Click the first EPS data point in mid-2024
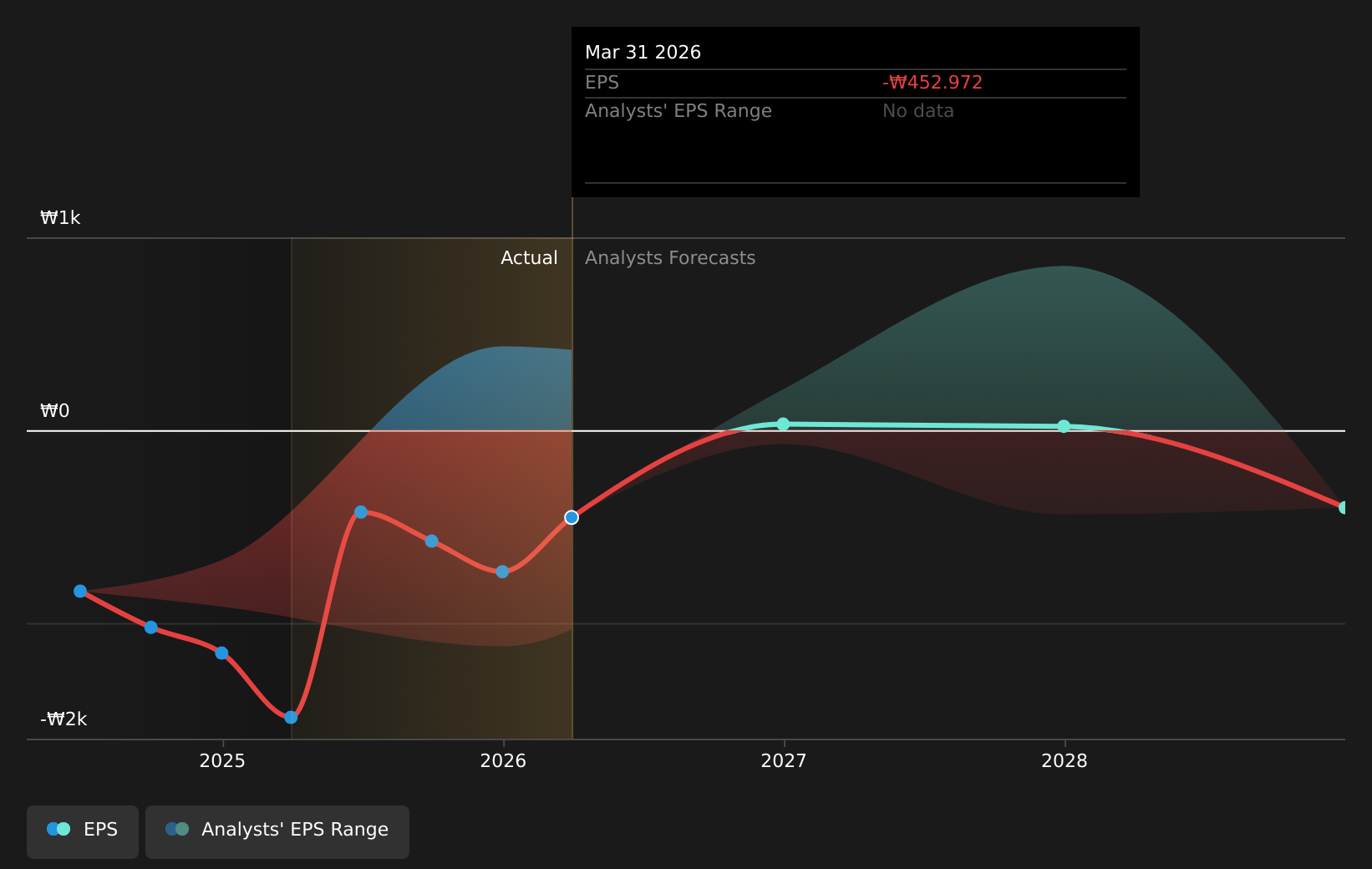The height and width of the screenshot is (869, 1372). (80, 592)
